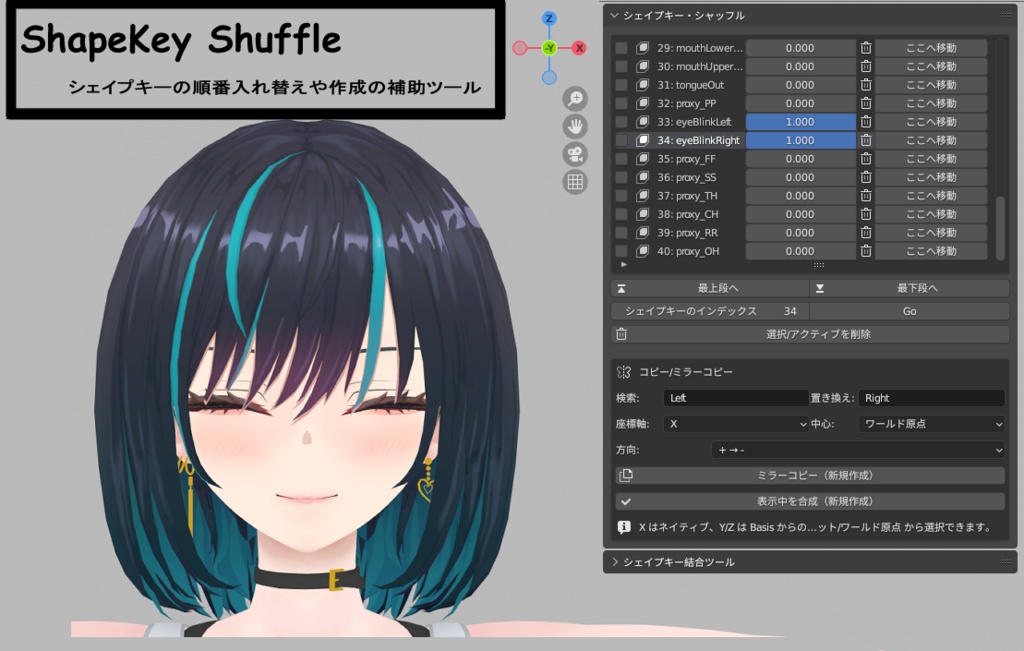The image size is (1024, 651).
Task: Click the copy icon on the ミラーコピー button
Action: click(625, 475)
